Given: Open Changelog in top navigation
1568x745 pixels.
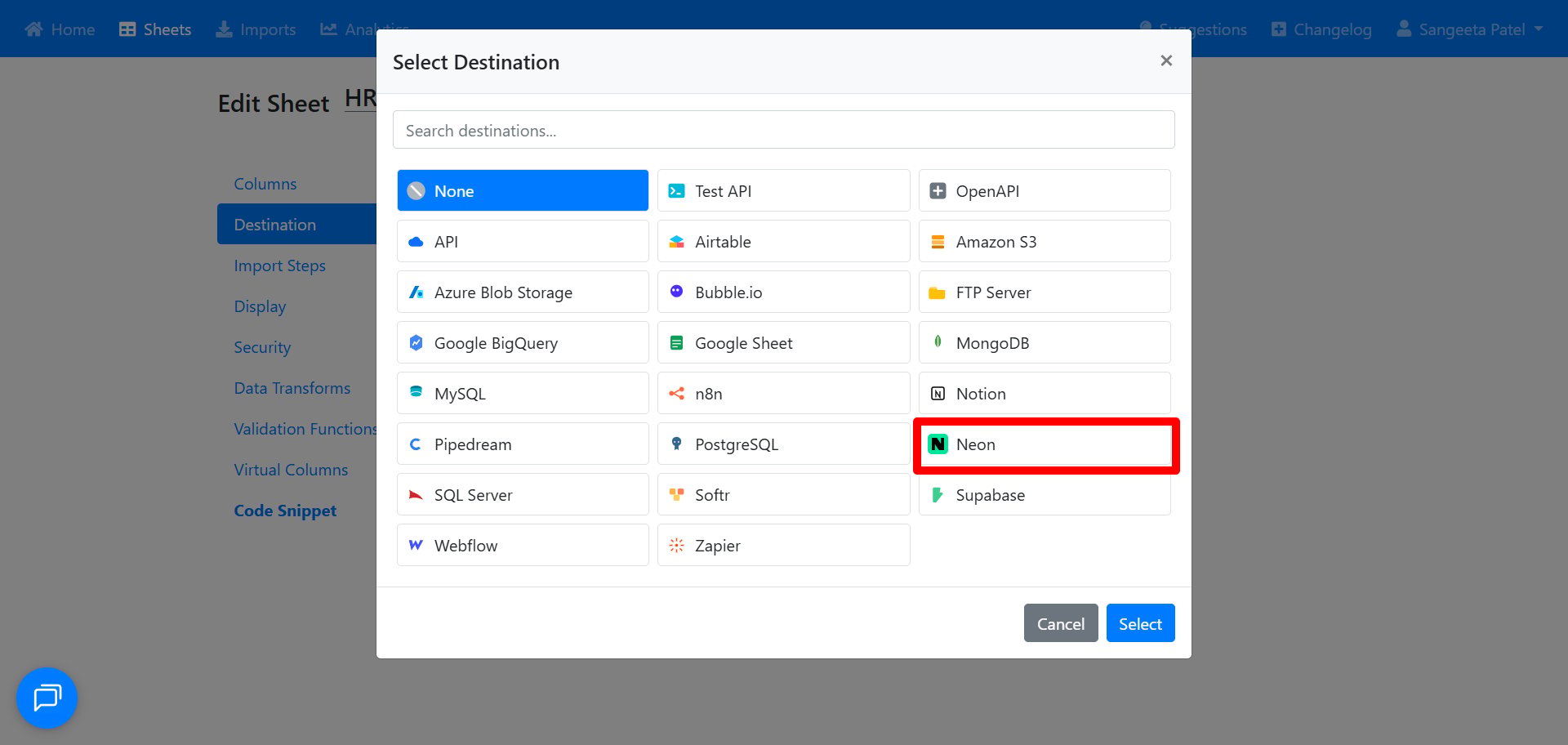Looking at the screenshot, I should [1321, 29].
